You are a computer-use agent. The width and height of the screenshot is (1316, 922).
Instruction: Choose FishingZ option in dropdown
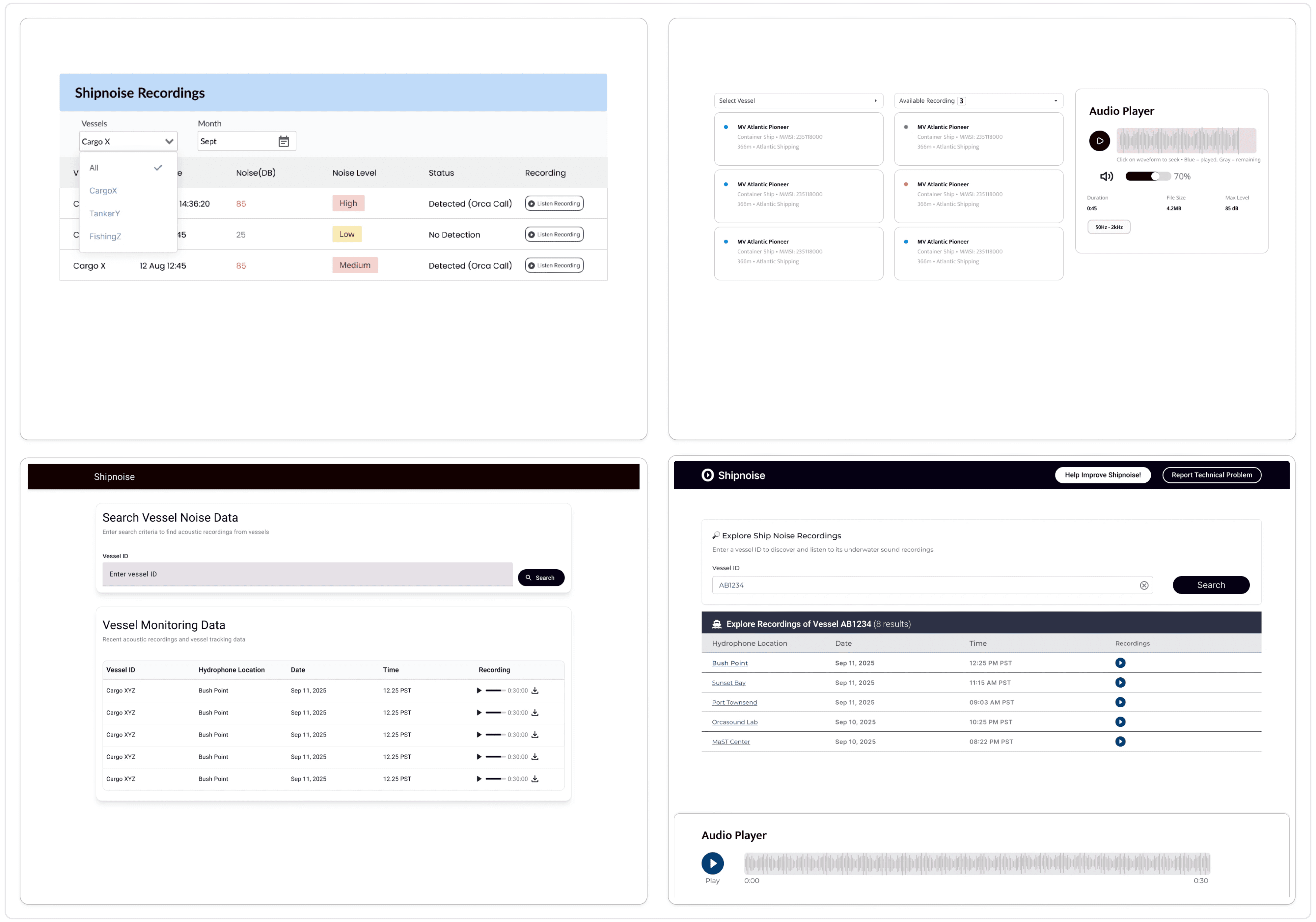click(105, 237)
